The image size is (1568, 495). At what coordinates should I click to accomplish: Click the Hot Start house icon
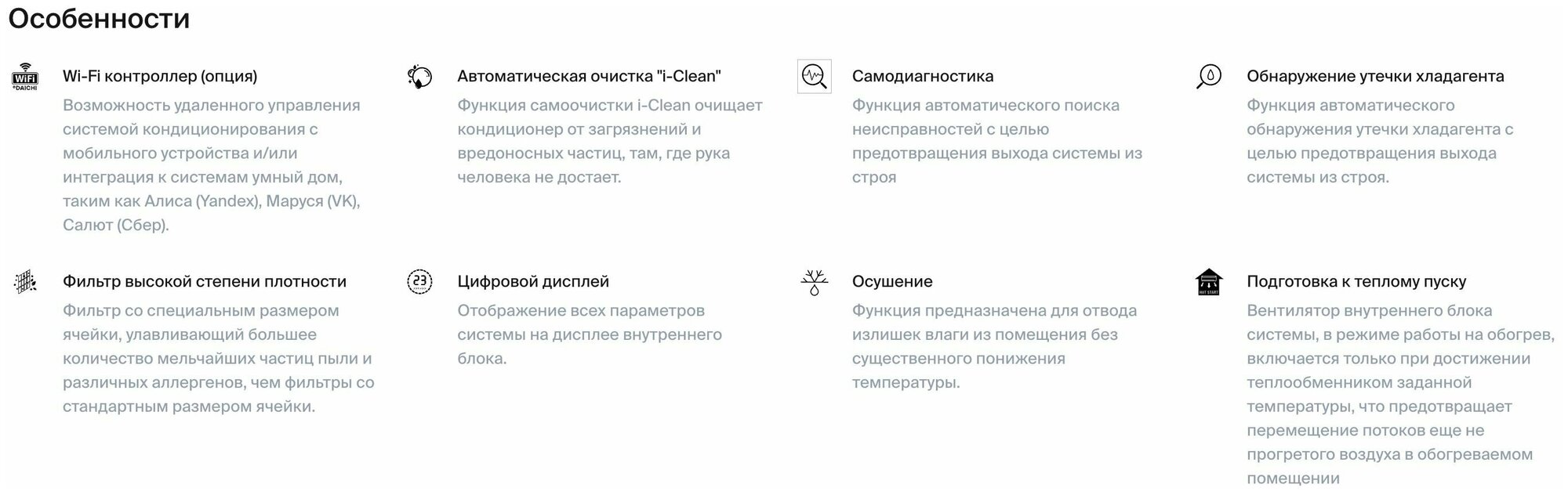1209,282
